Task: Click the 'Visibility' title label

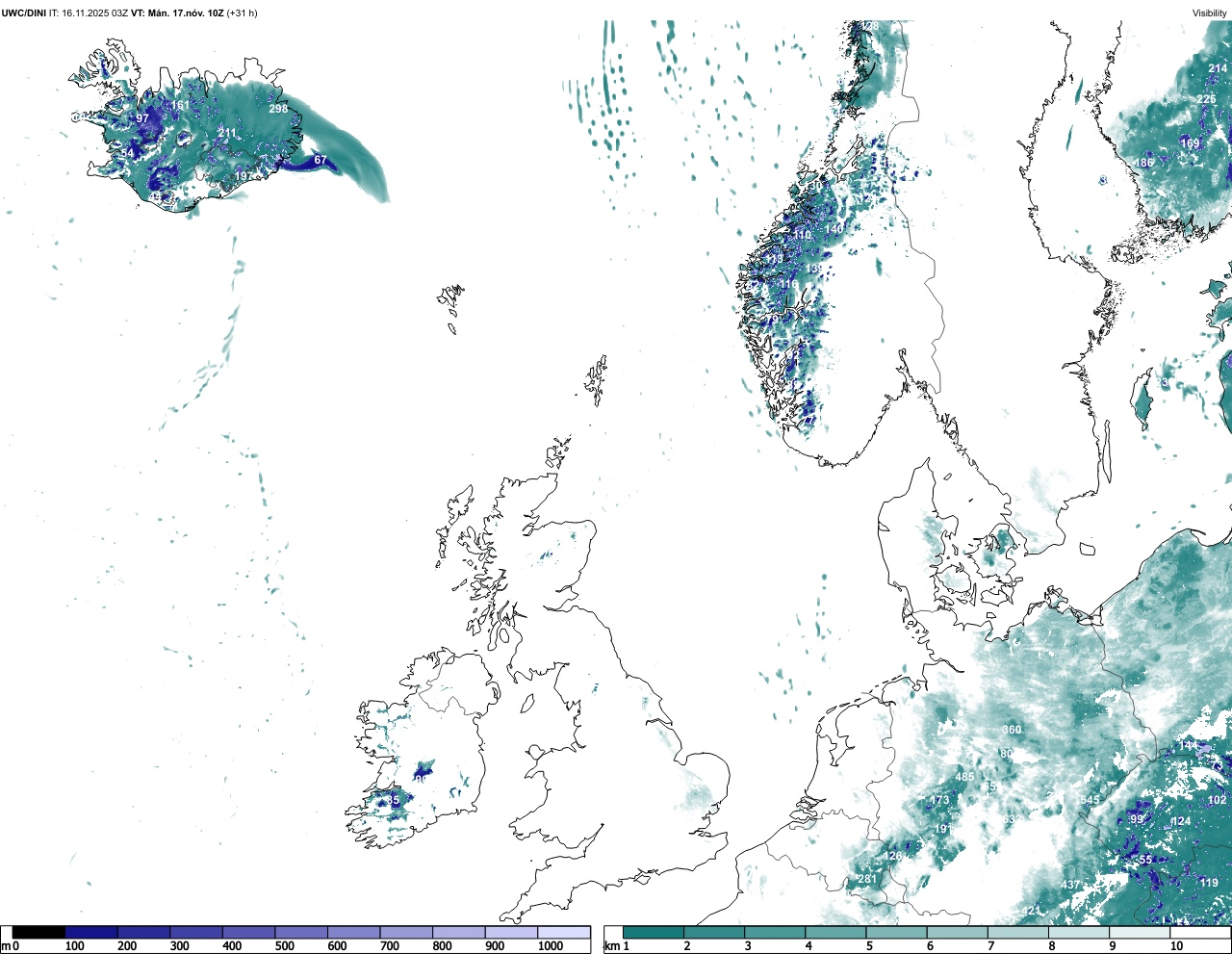Action: coord(1210,13)
